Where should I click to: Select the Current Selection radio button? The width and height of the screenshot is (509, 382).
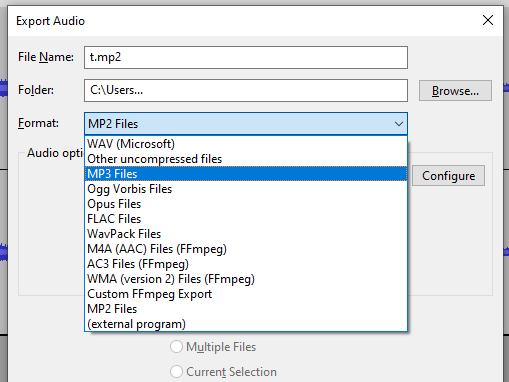[x=176, y=371]
